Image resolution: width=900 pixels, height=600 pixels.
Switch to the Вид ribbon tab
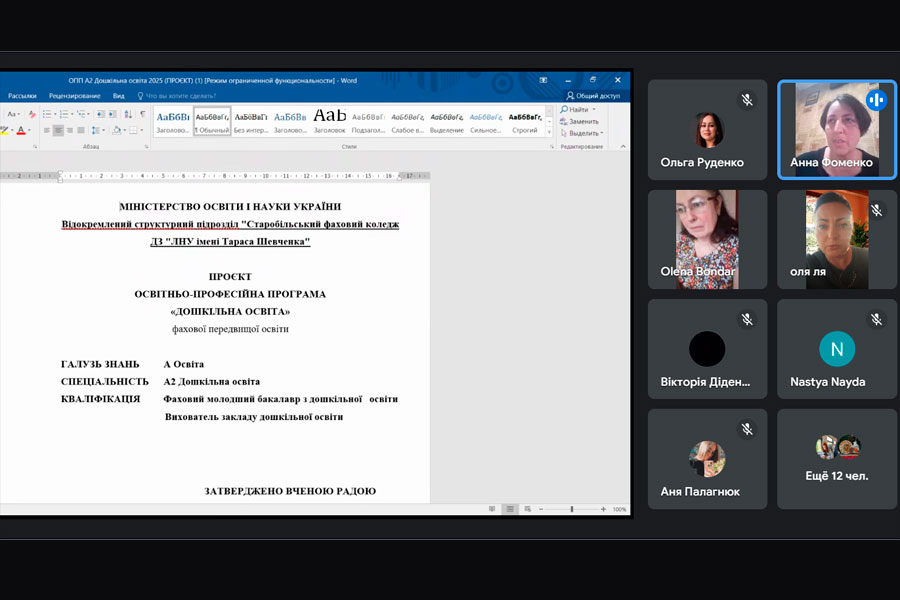[118, 96]
